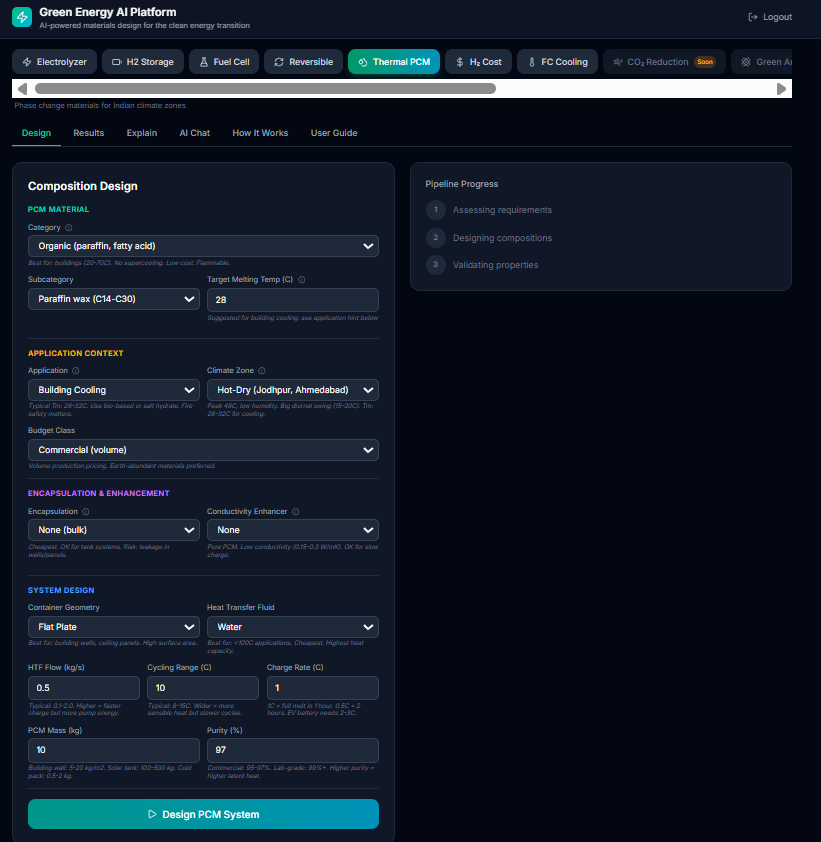Screen dimensions: 821x842
Task: Click the info icon beside Category
Action: click(69, 228)
